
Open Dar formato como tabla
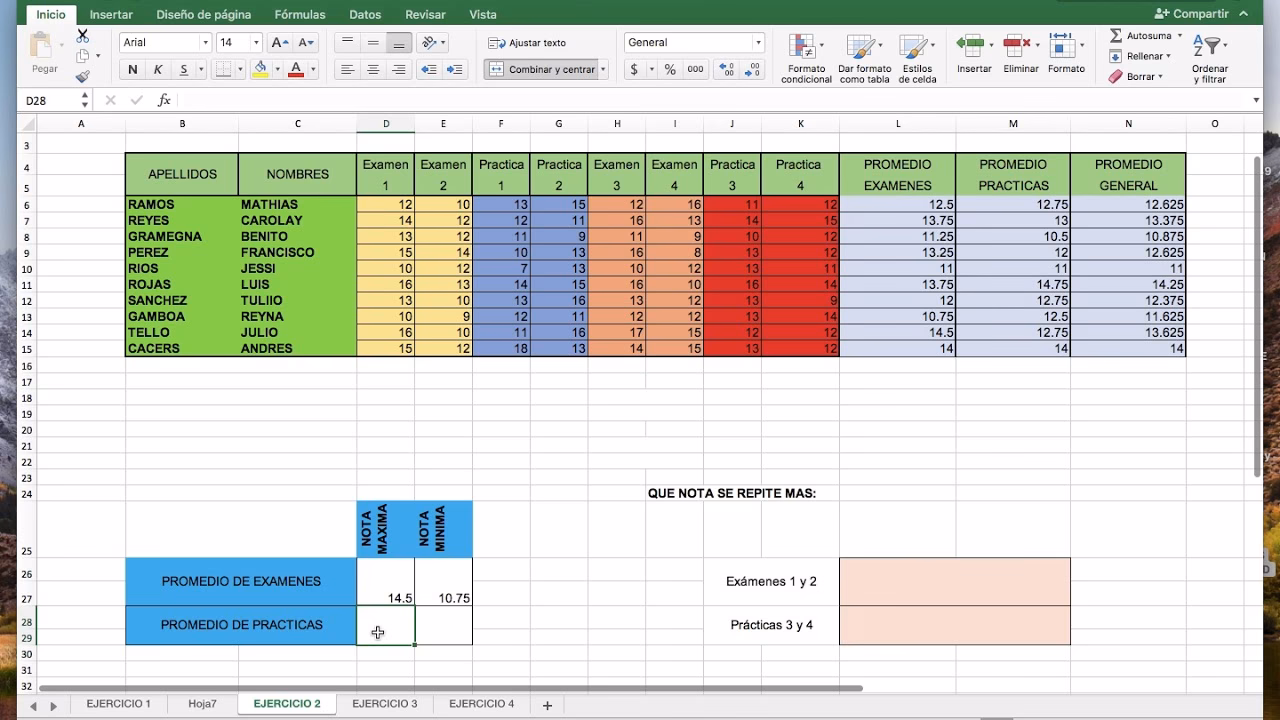tap(862, 50)
